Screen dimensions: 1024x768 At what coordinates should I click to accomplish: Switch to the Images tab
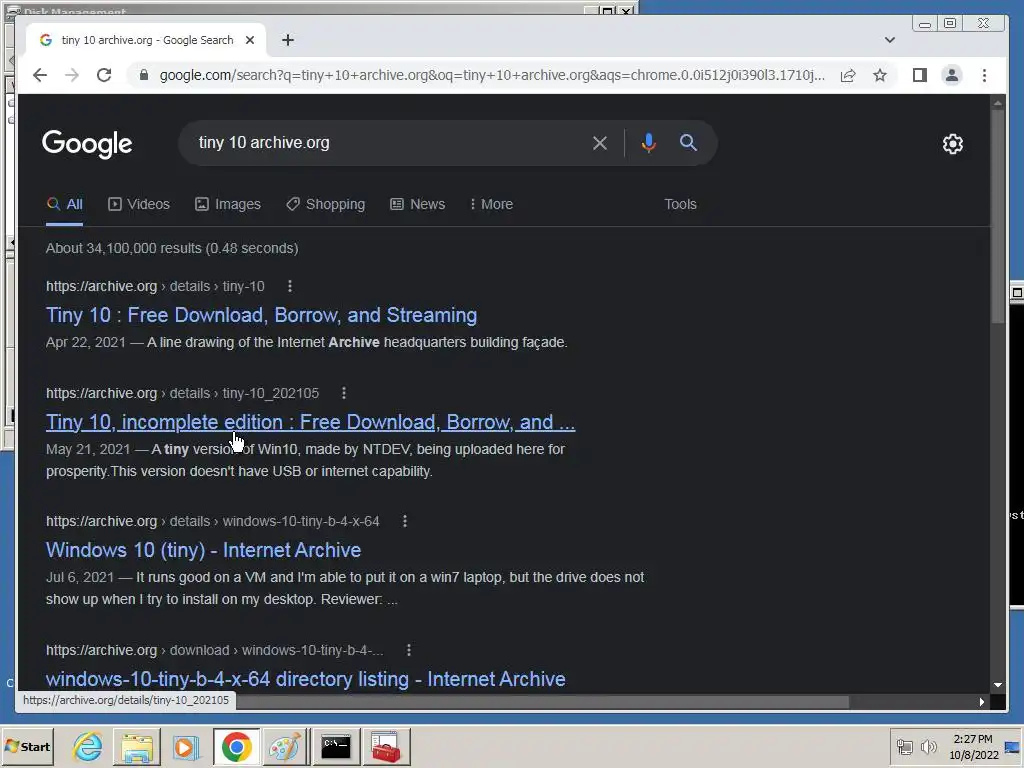pos(227,204)
